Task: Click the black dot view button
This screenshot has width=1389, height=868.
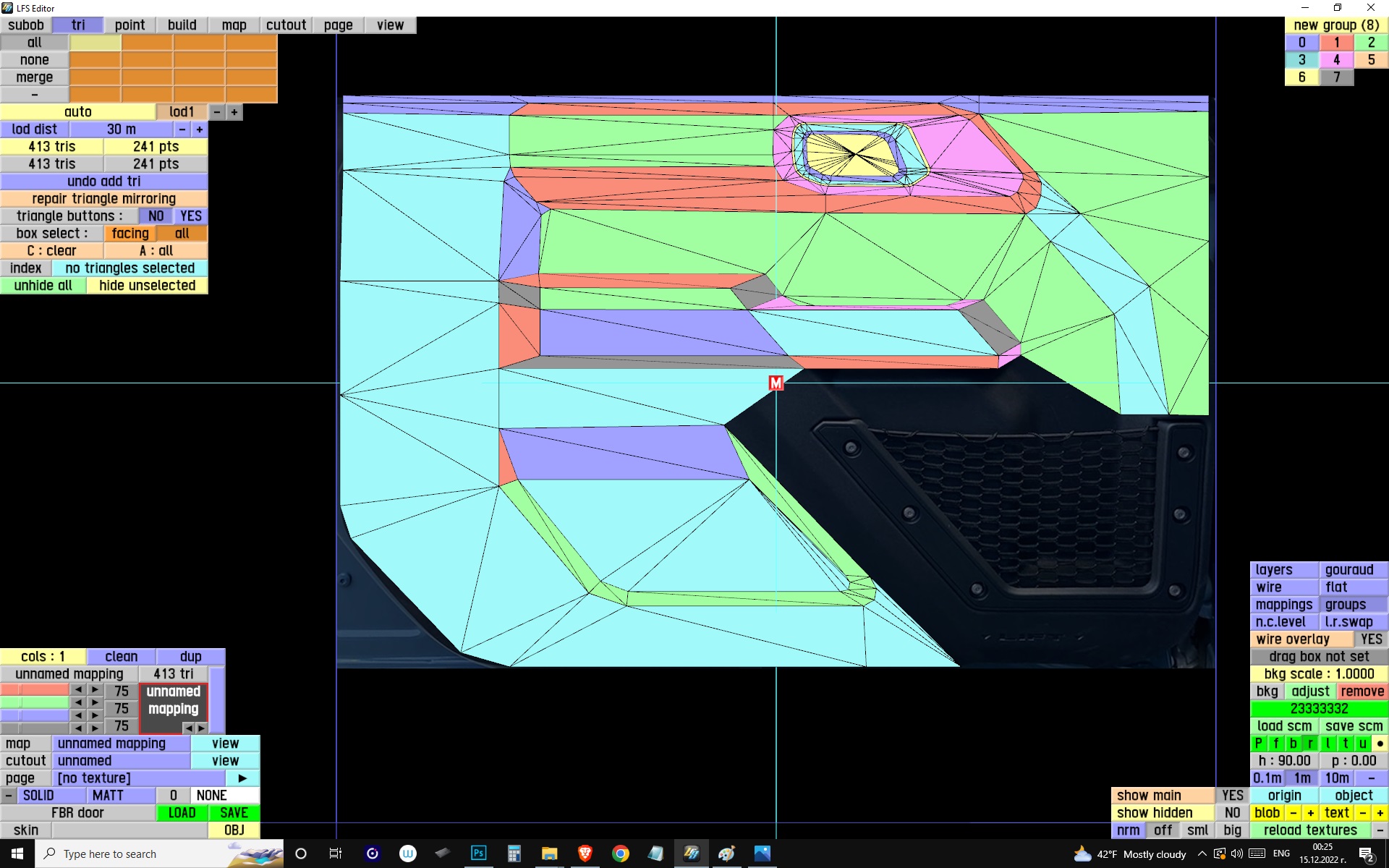Action: (1380, 744)
